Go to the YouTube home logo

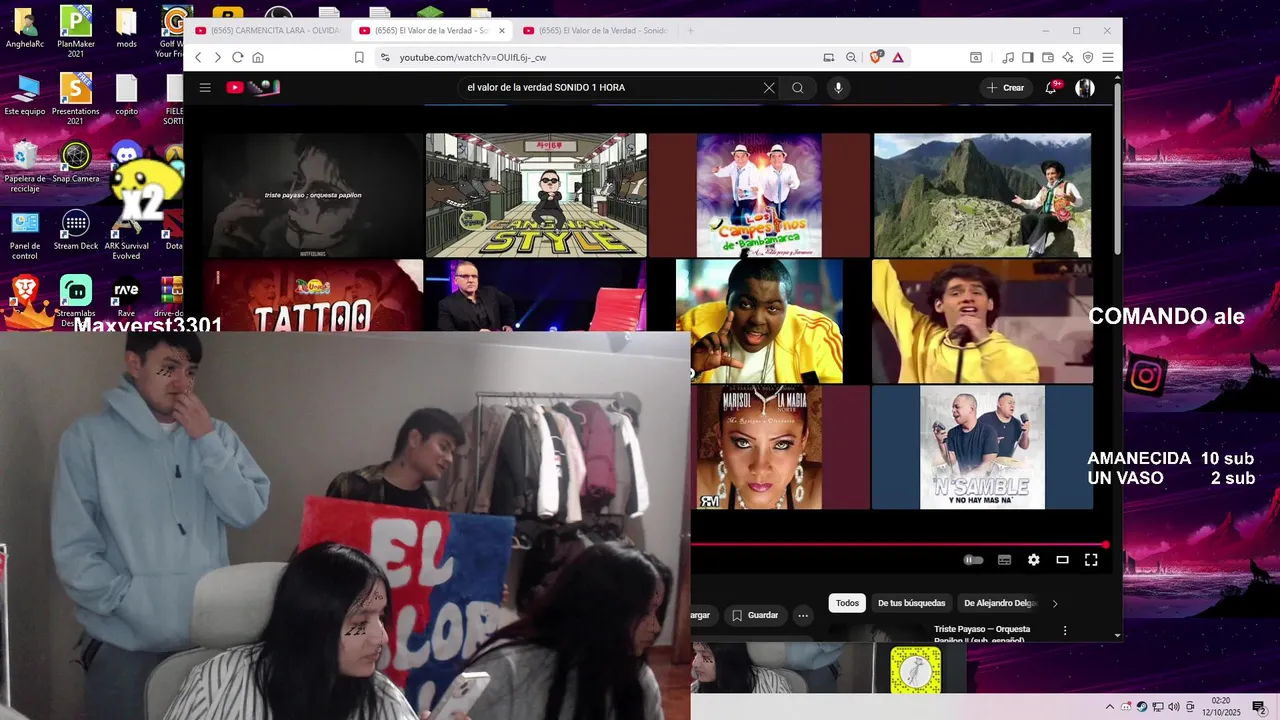pos(253,88)
